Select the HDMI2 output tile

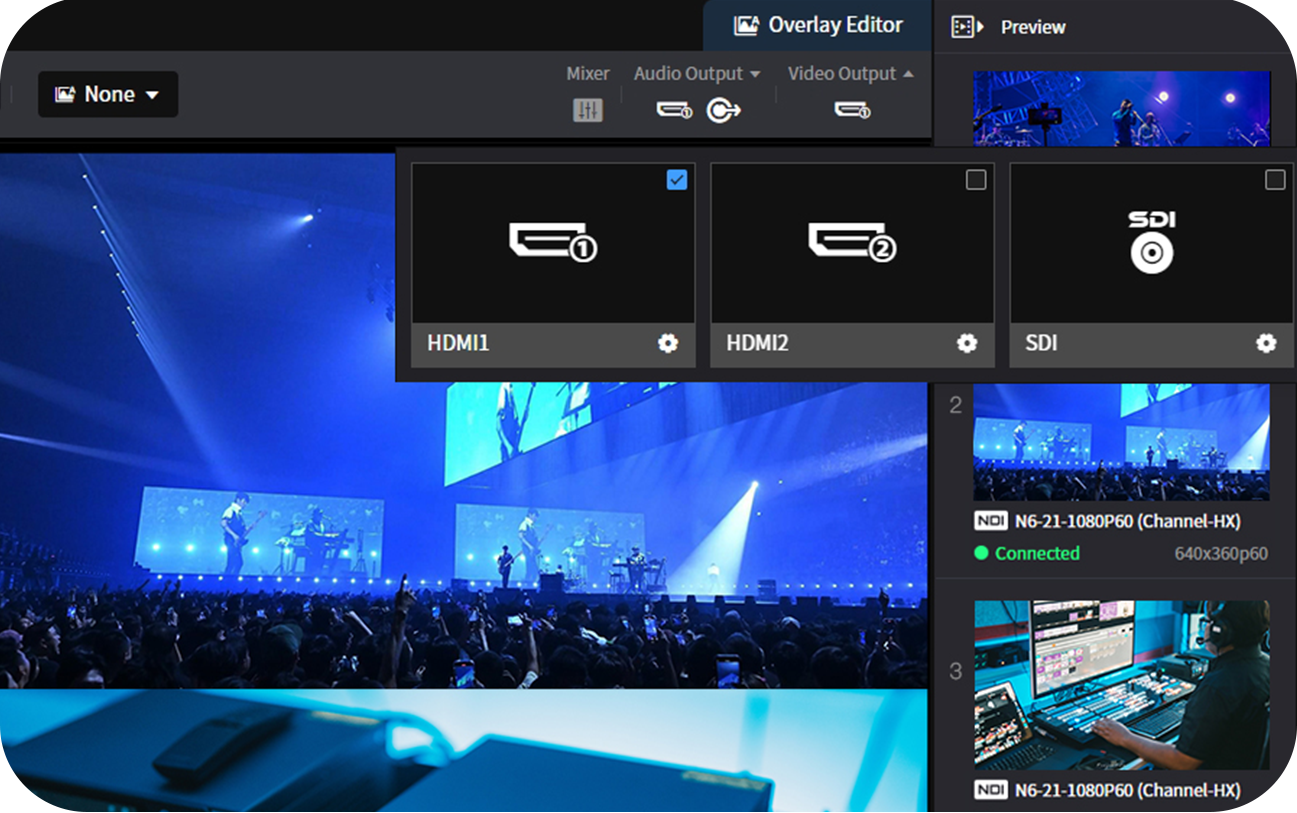[x=852, y=243]
